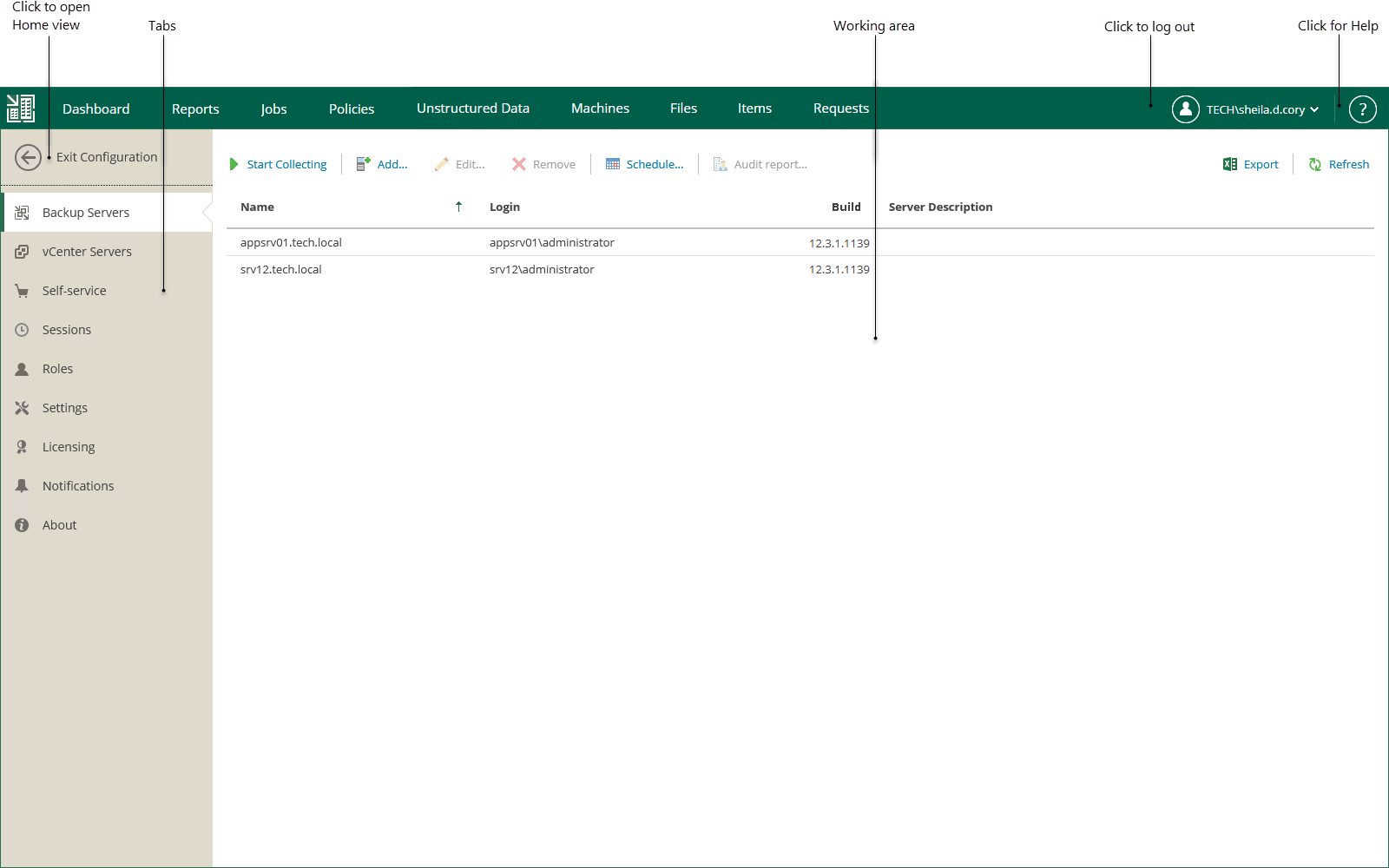Select the Settings sidebar label
The width and height of the screenshot is (1389, 868).
coord(65,408)
